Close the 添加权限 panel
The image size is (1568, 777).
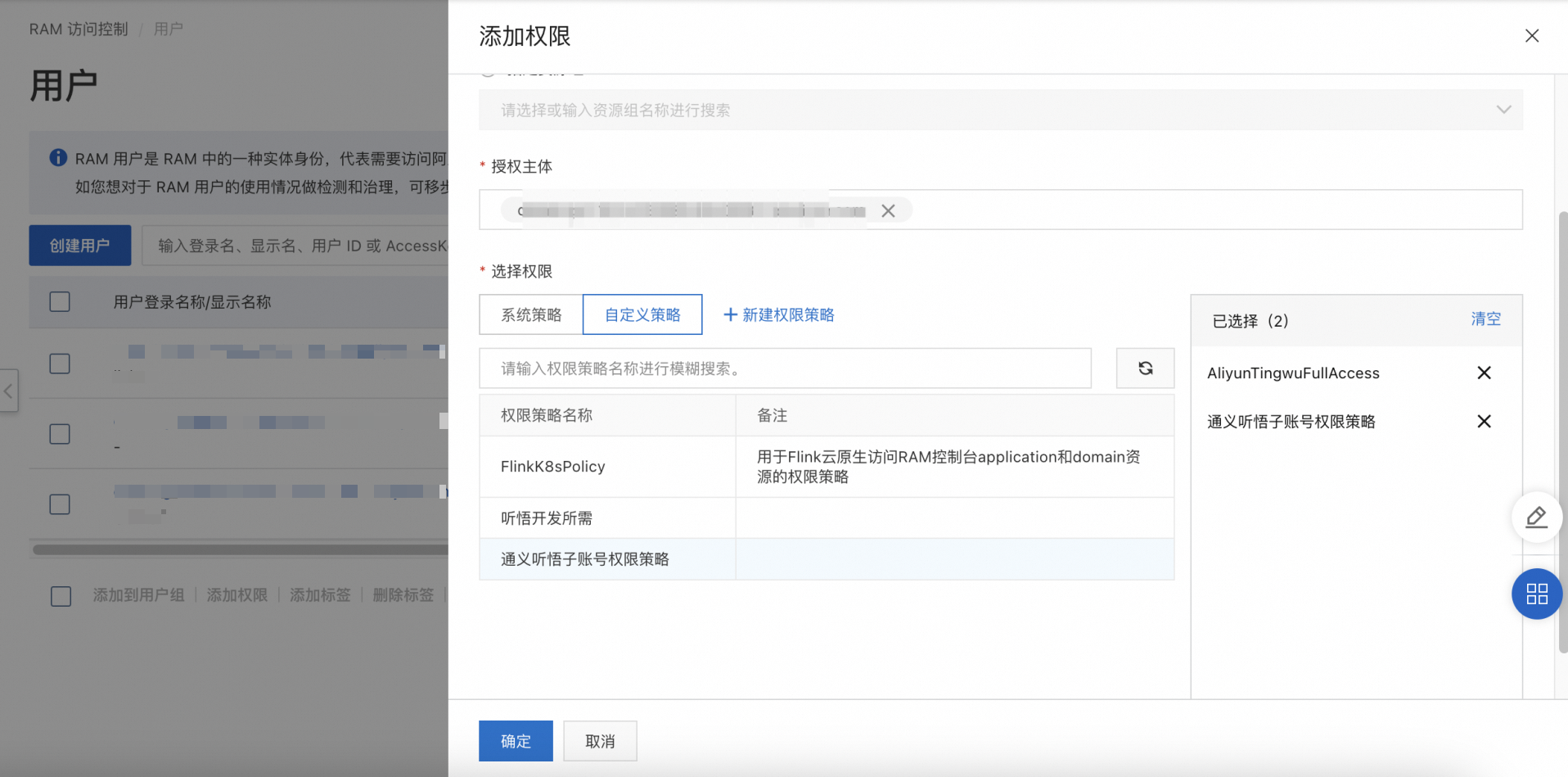click(x=1532, y=36)
